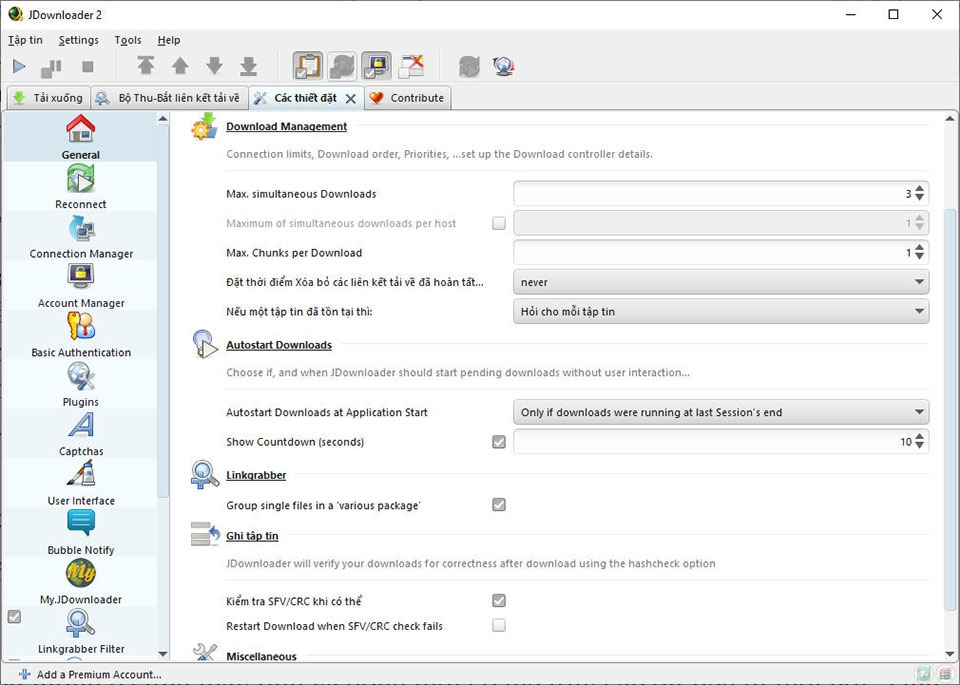Select the Captchas settings icon
Viewport: 960px width, 685px height.
[x=80, y=429]
